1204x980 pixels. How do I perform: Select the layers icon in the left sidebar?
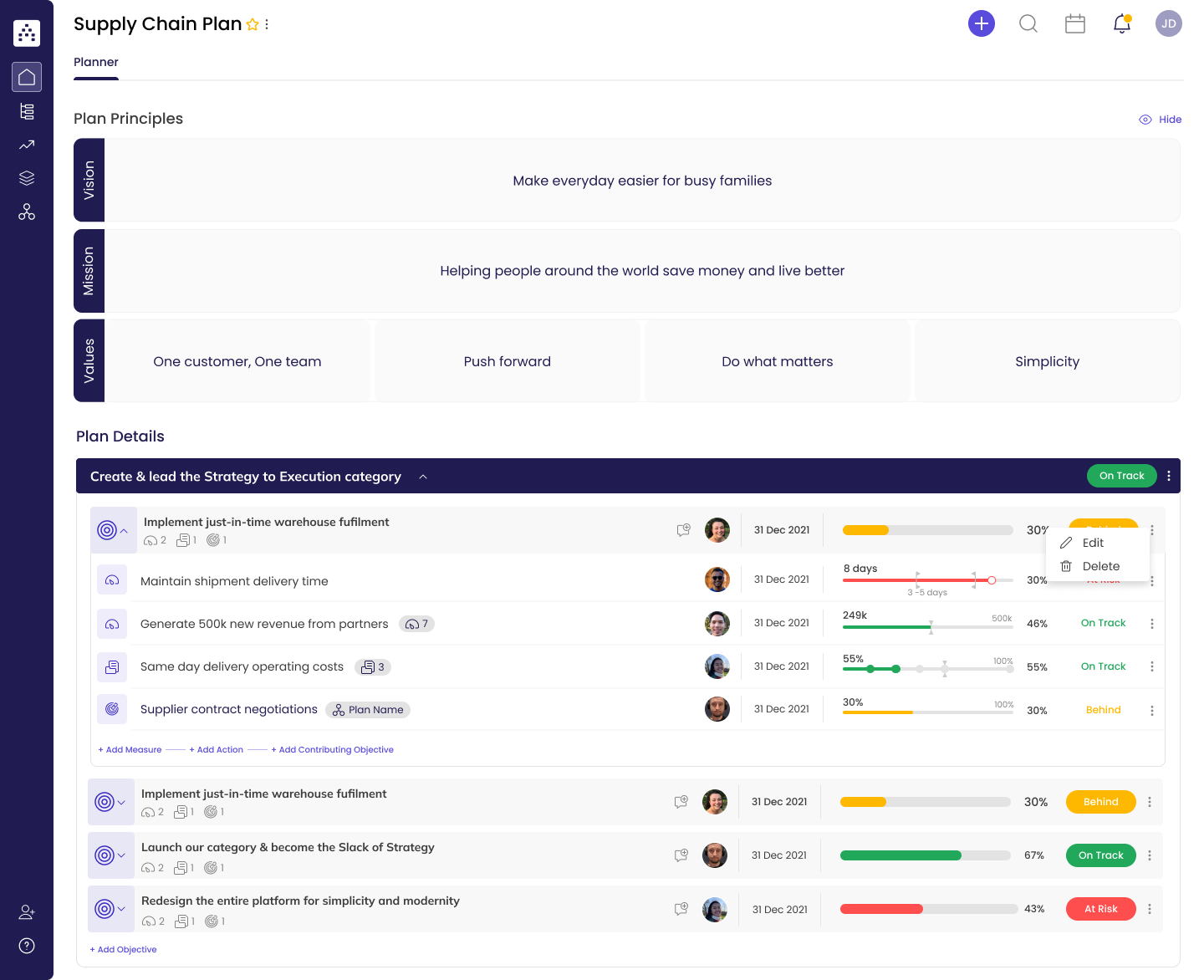coord(26,177)
